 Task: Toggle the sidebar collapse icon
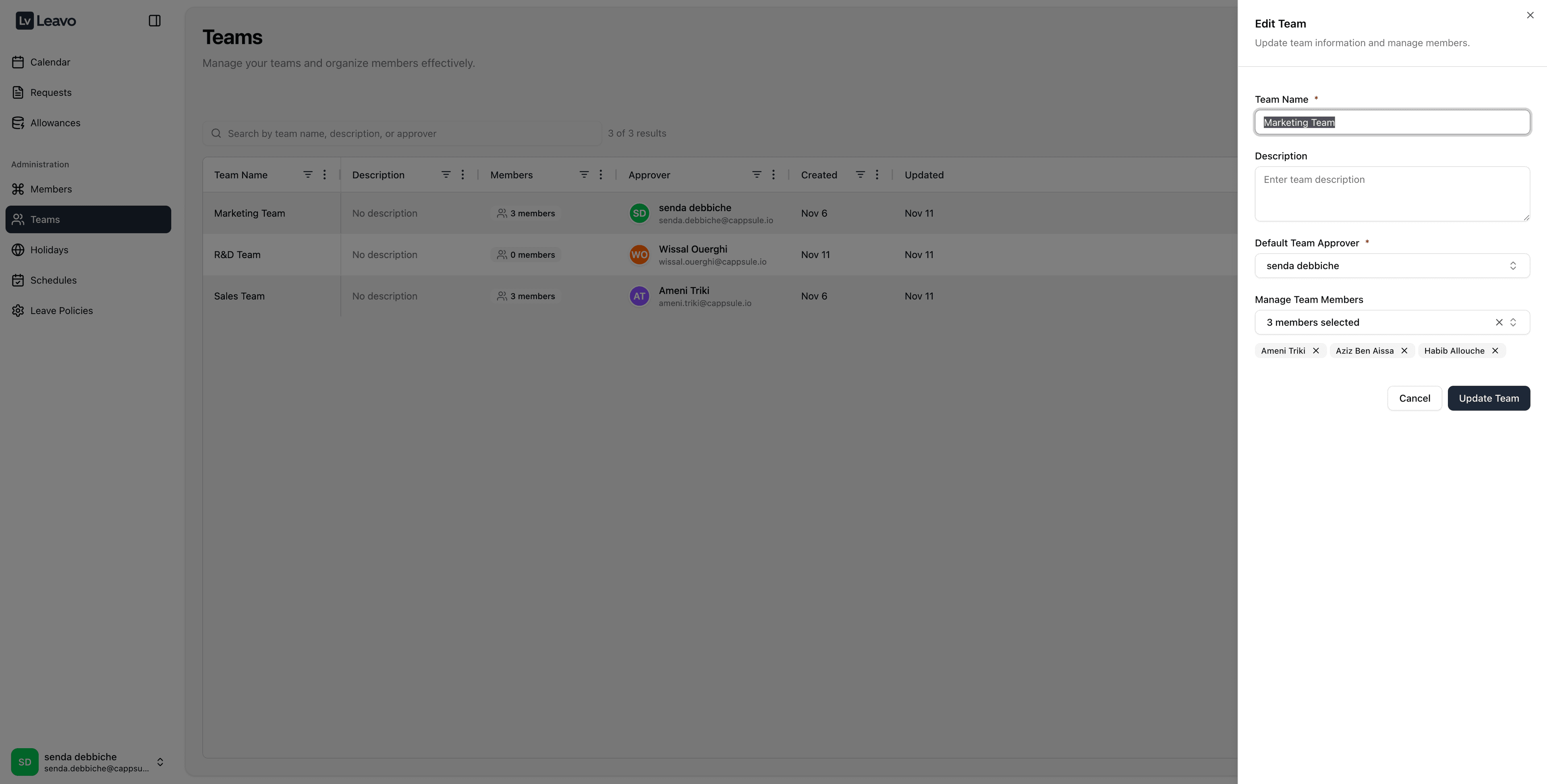coord(154,21)
